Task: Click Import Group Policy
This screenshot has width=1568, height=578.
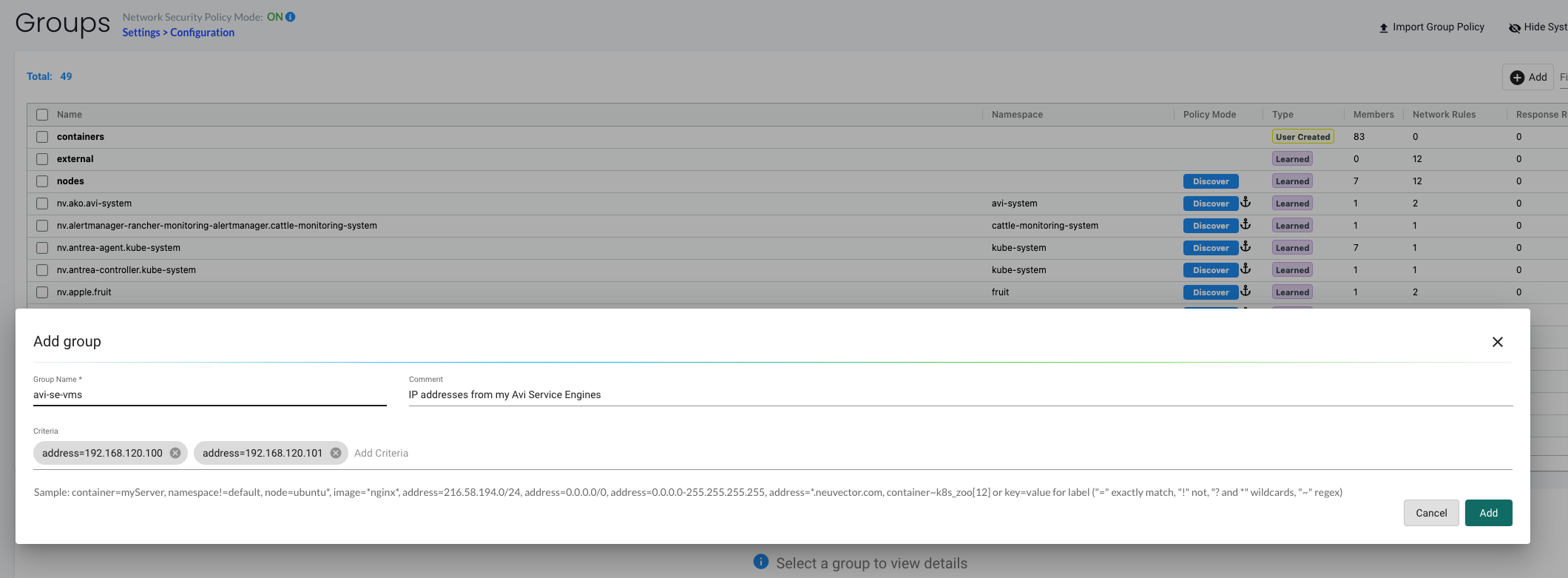Action: [1432, 27]
